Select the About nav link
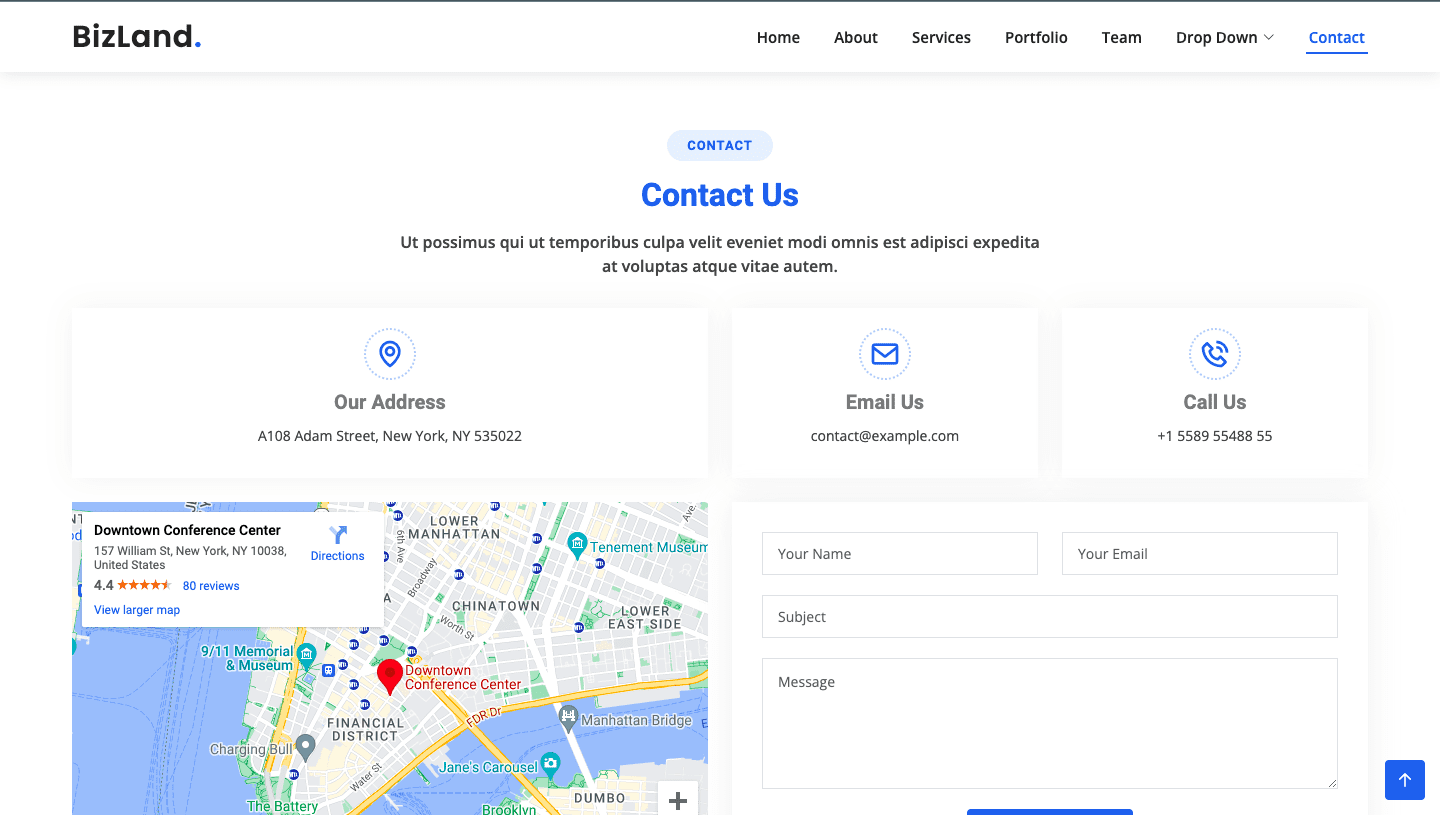The height and width of the screenshot is (815, 1440). coord(856,38)
